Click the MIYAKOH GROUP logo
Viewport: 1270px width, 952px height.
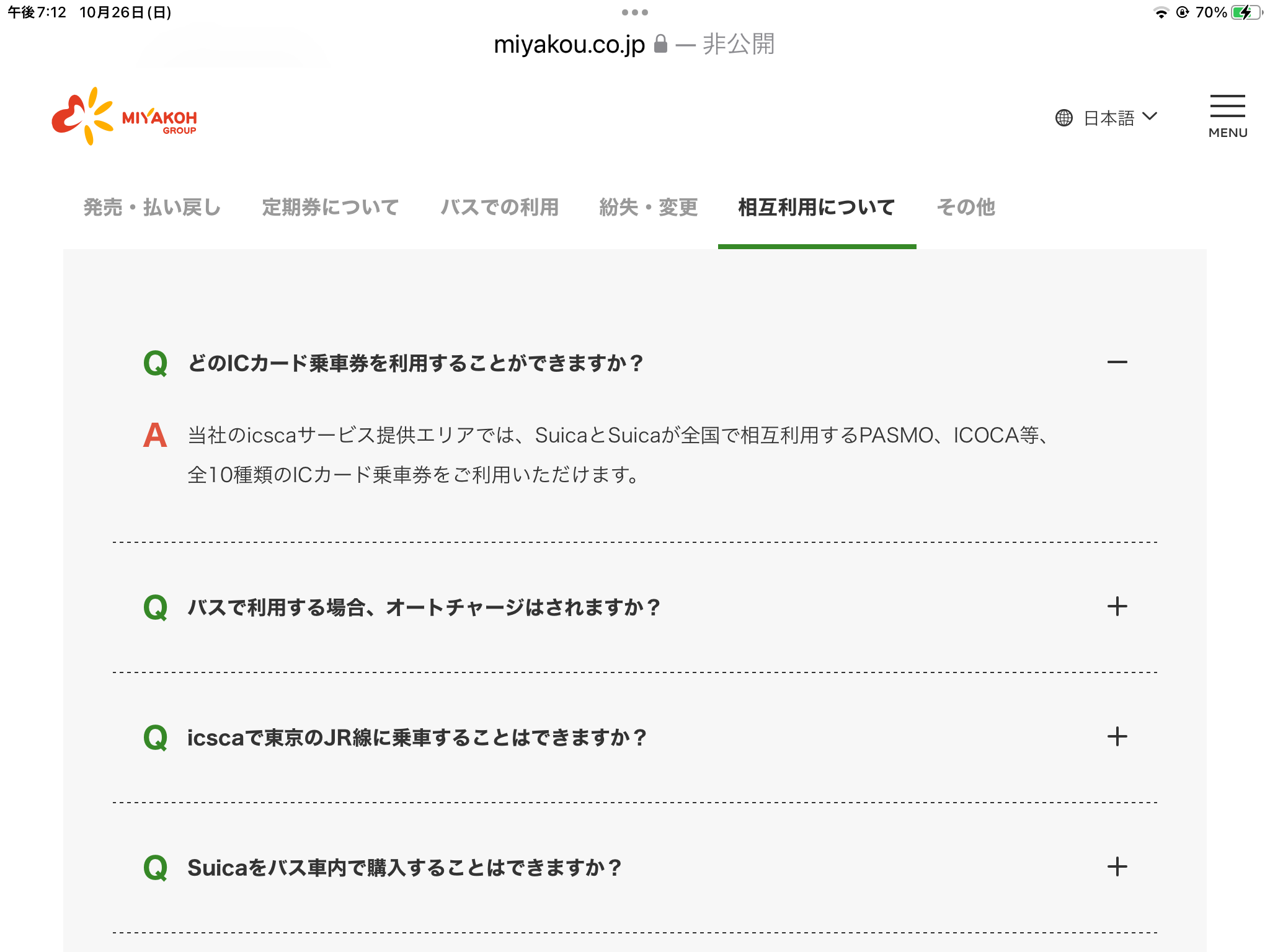click(x=124, y=117)
